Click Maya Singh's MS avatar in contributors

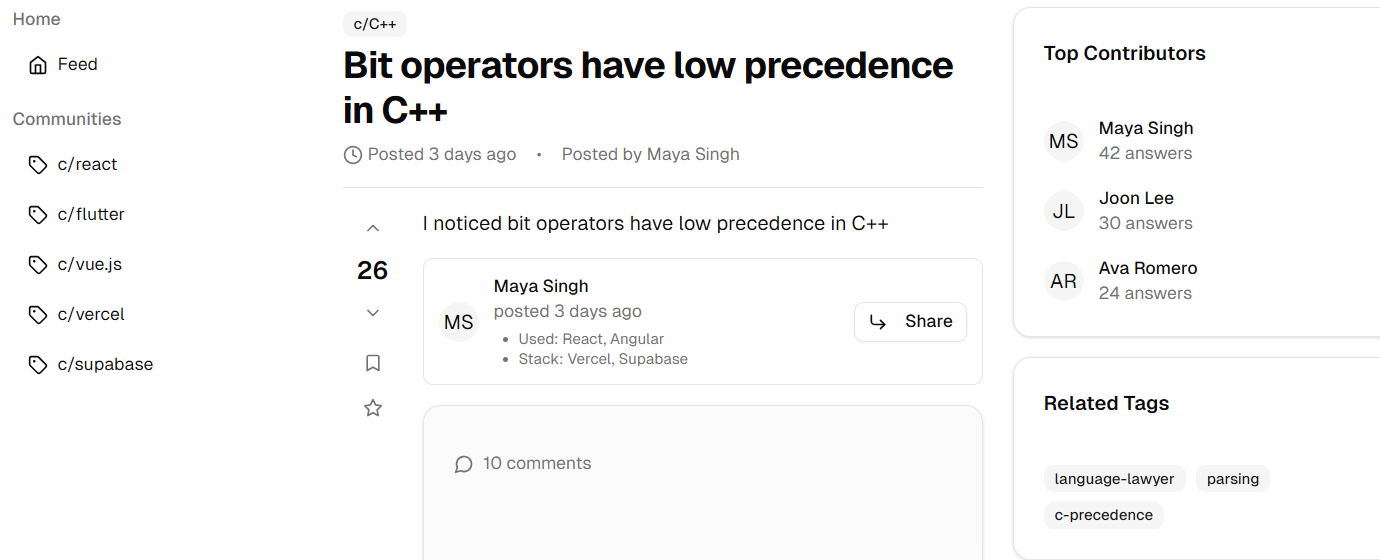coord(1064,141)
